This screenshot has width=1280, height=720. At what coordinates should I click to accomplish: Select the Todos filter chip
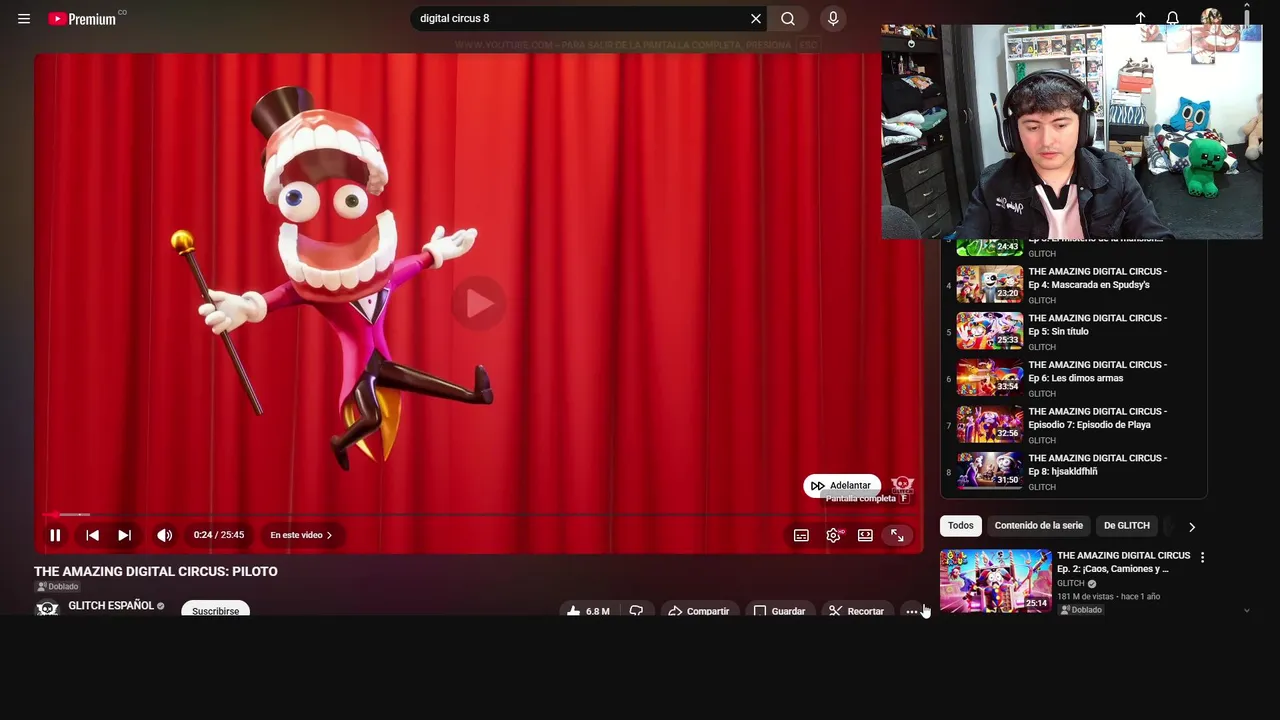point(960,526)
